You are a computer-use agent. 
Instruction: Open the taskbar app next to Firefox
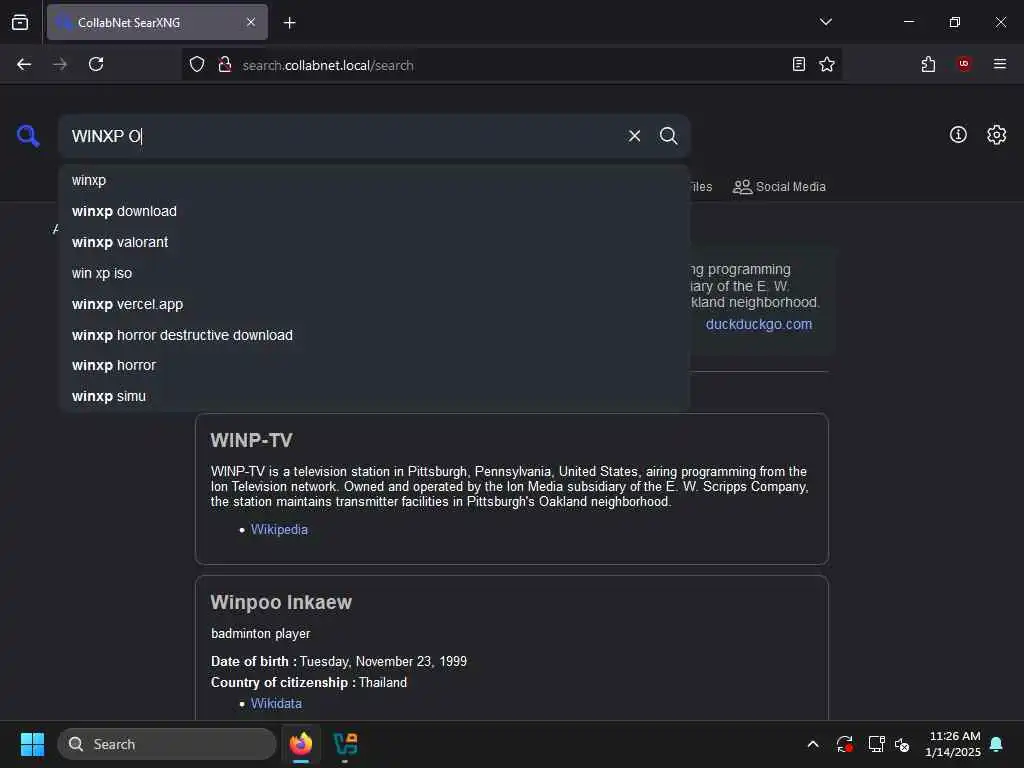pos(345,744)
